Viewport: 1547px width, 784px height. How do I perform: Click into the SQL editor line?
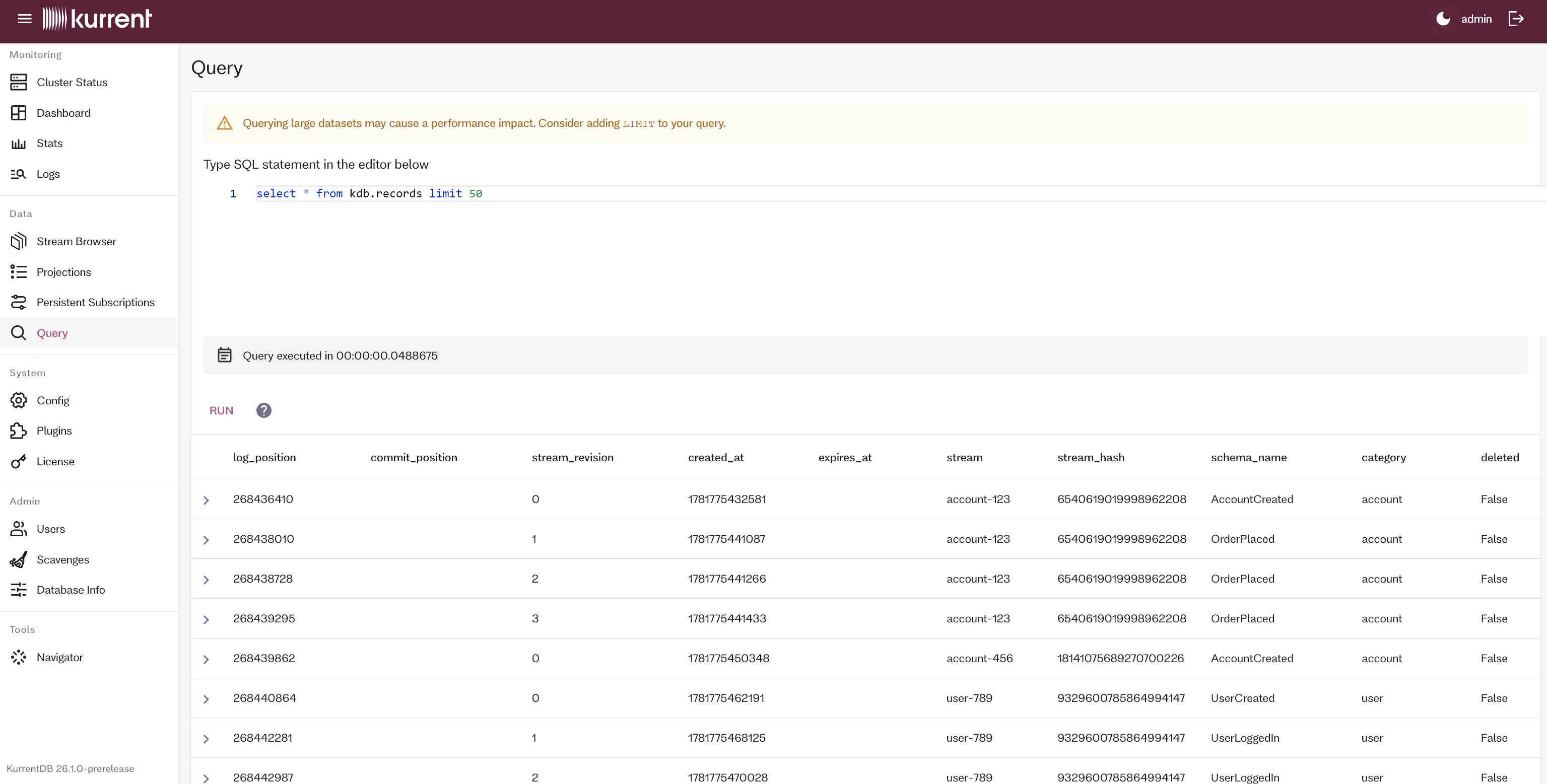[x=901, y=193]
